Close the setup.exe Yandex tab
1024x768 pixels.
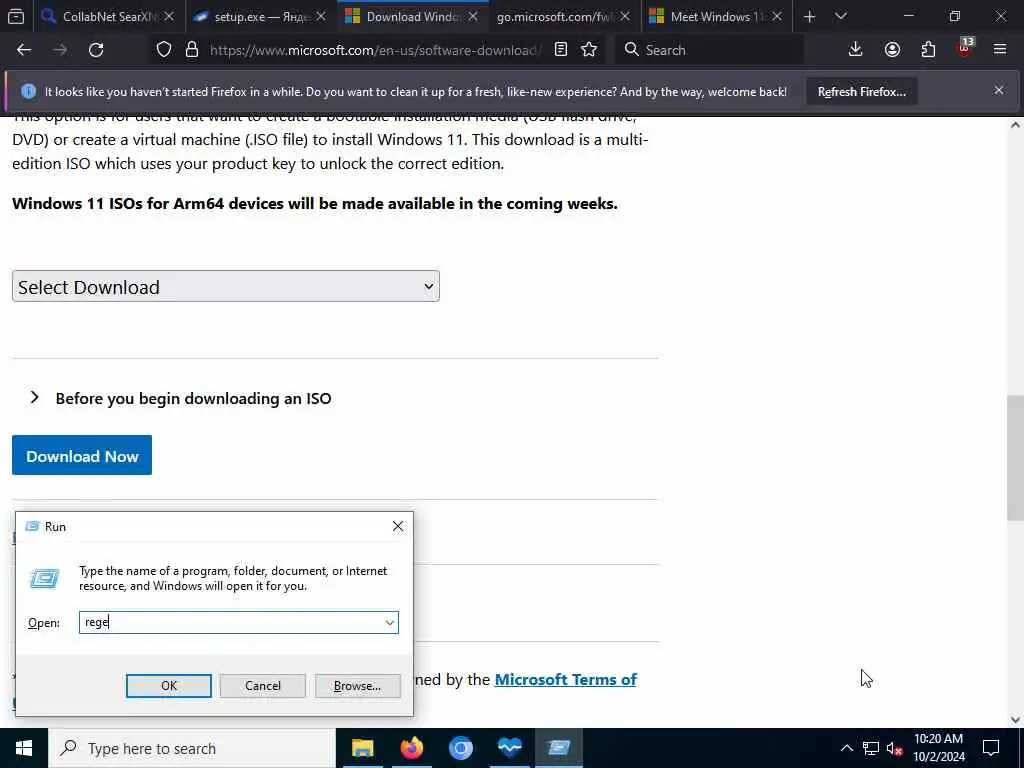point(321,16)
